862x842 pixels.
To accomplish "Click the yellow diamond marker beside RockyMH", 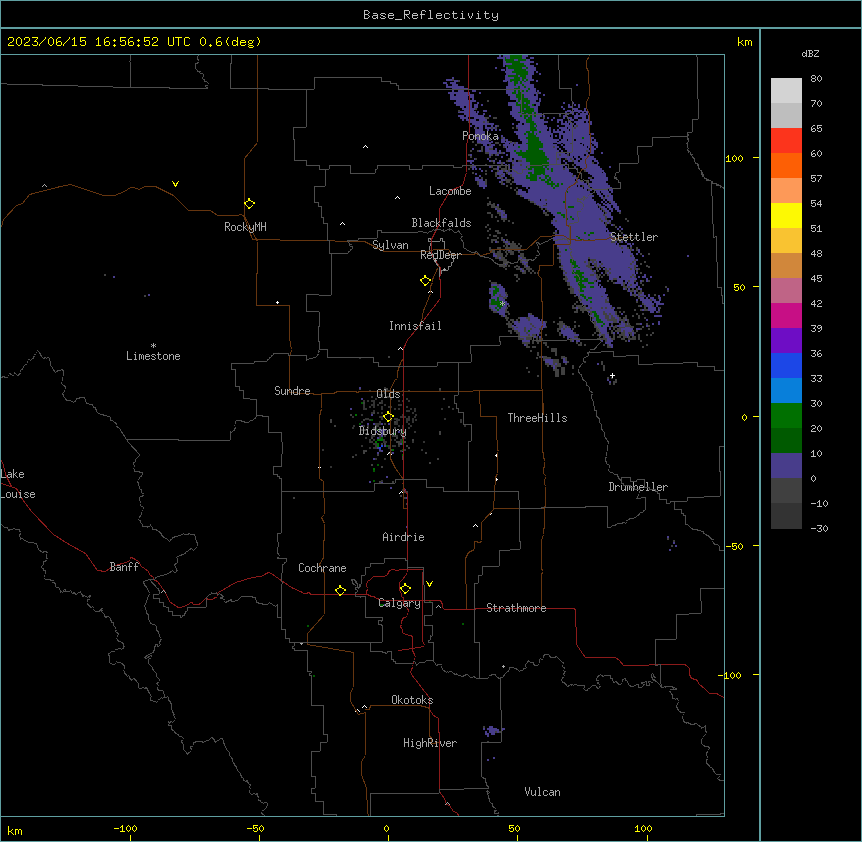I will 250,204.
